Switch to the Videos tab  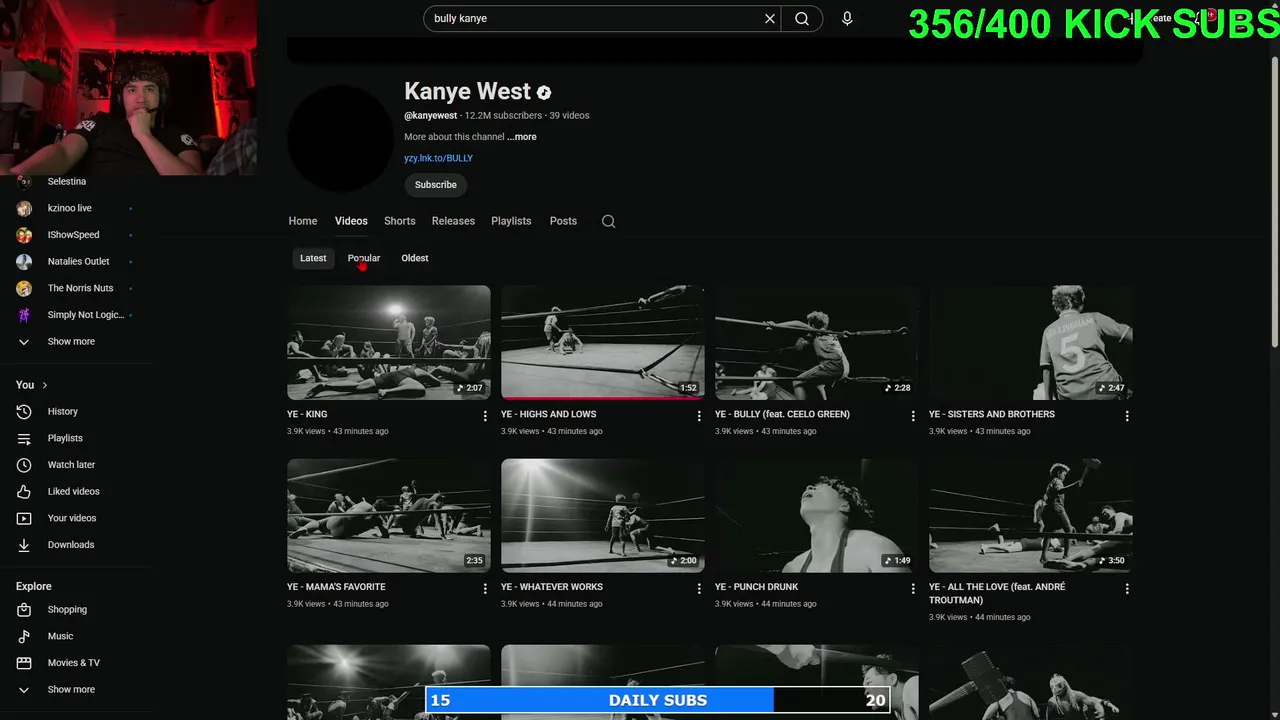(x=351, y=221)
